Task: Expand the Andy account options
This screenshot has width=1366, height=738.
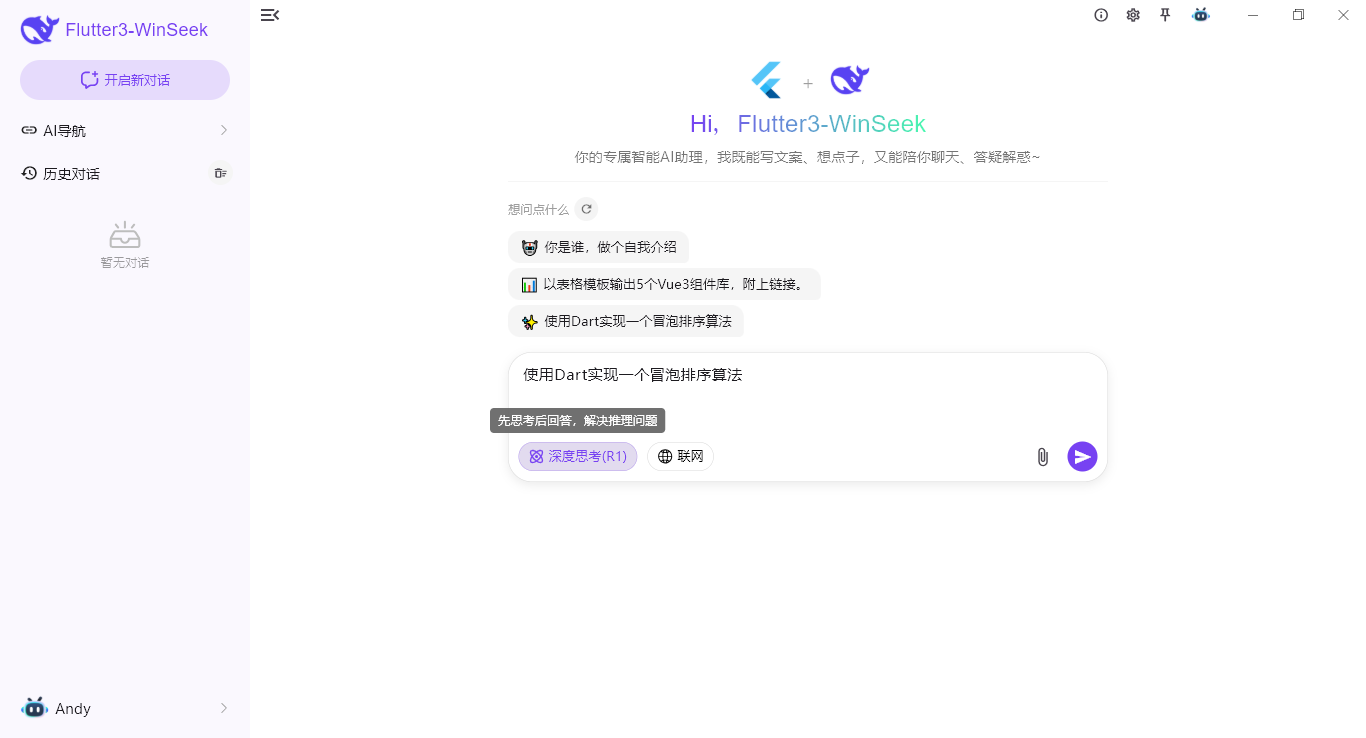Action: 124,708
